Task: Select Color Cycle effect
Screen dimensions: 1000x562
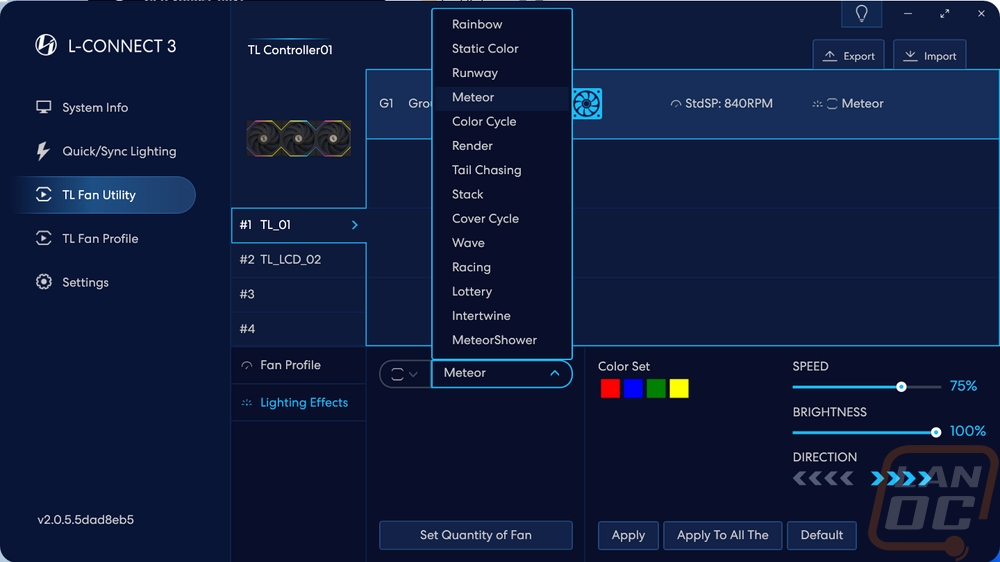Action: (x=501, y=121)
